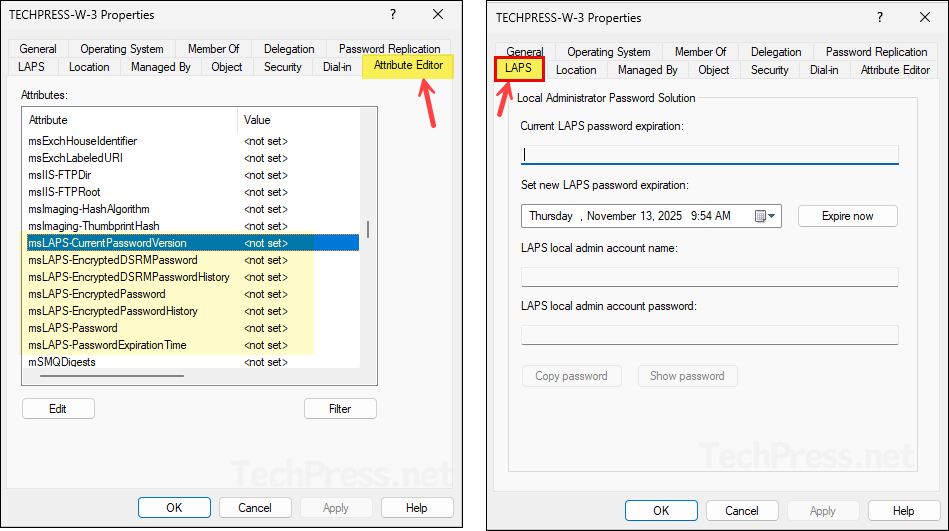Open Password Replication tab in right window
949x531 pixels.
click(876, 51)
